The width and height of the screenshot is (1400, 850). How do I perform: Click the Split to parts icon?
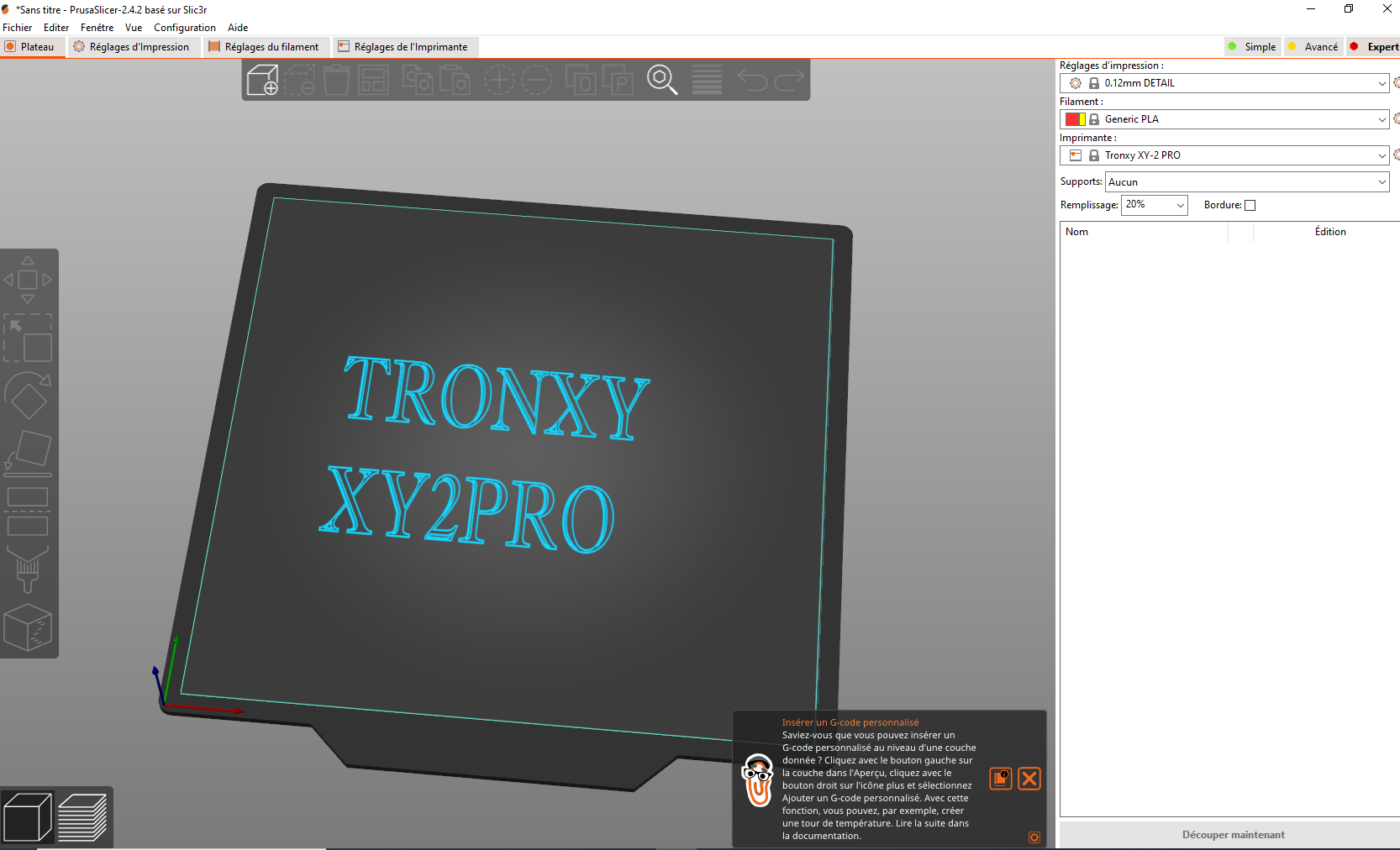[x=618, y=80]
